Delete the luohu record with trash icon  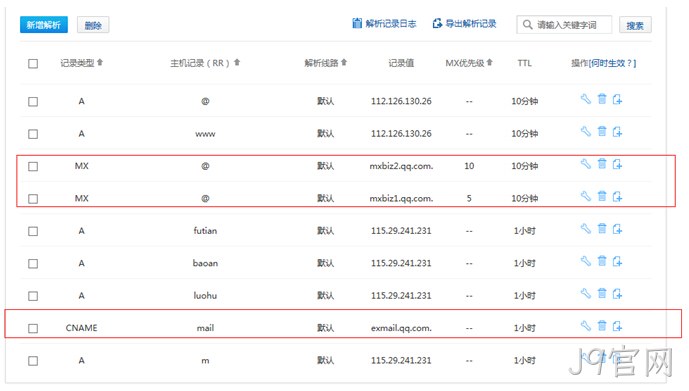(x=602, y=293)
